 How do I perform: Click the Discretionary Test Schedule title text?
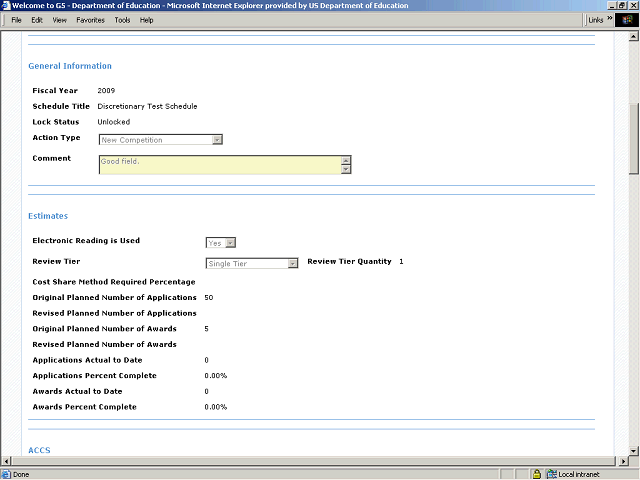(x=147, y=107)
